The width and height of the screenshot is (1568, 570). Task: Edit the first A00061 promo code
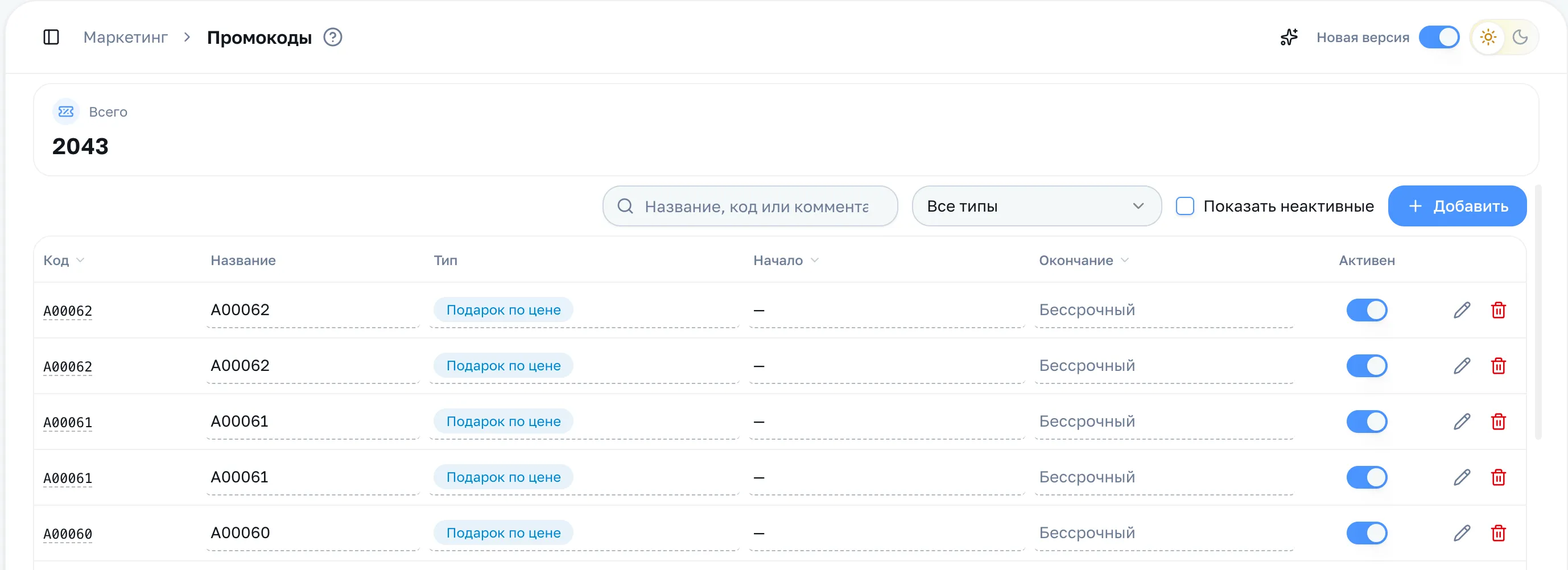tap(1462, 422)
